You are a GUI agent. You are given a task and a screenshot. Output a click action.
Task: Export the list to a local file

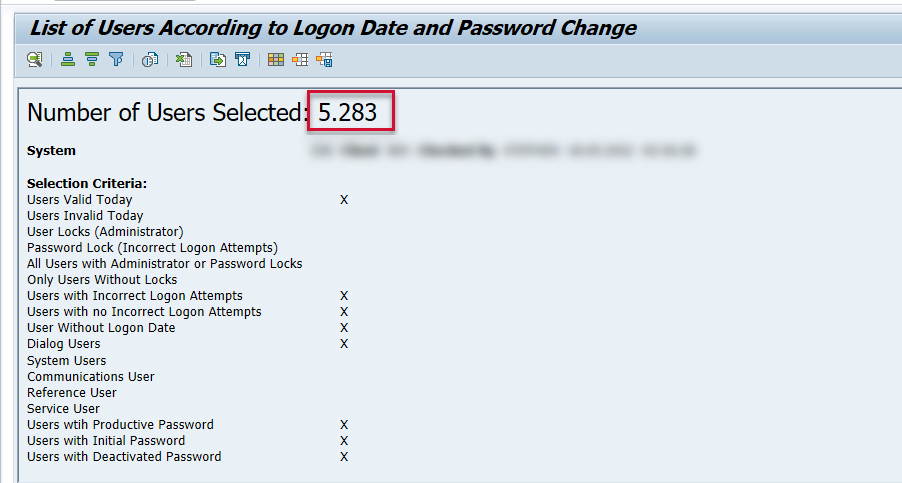pyautogui.click(x=217, y=60)
